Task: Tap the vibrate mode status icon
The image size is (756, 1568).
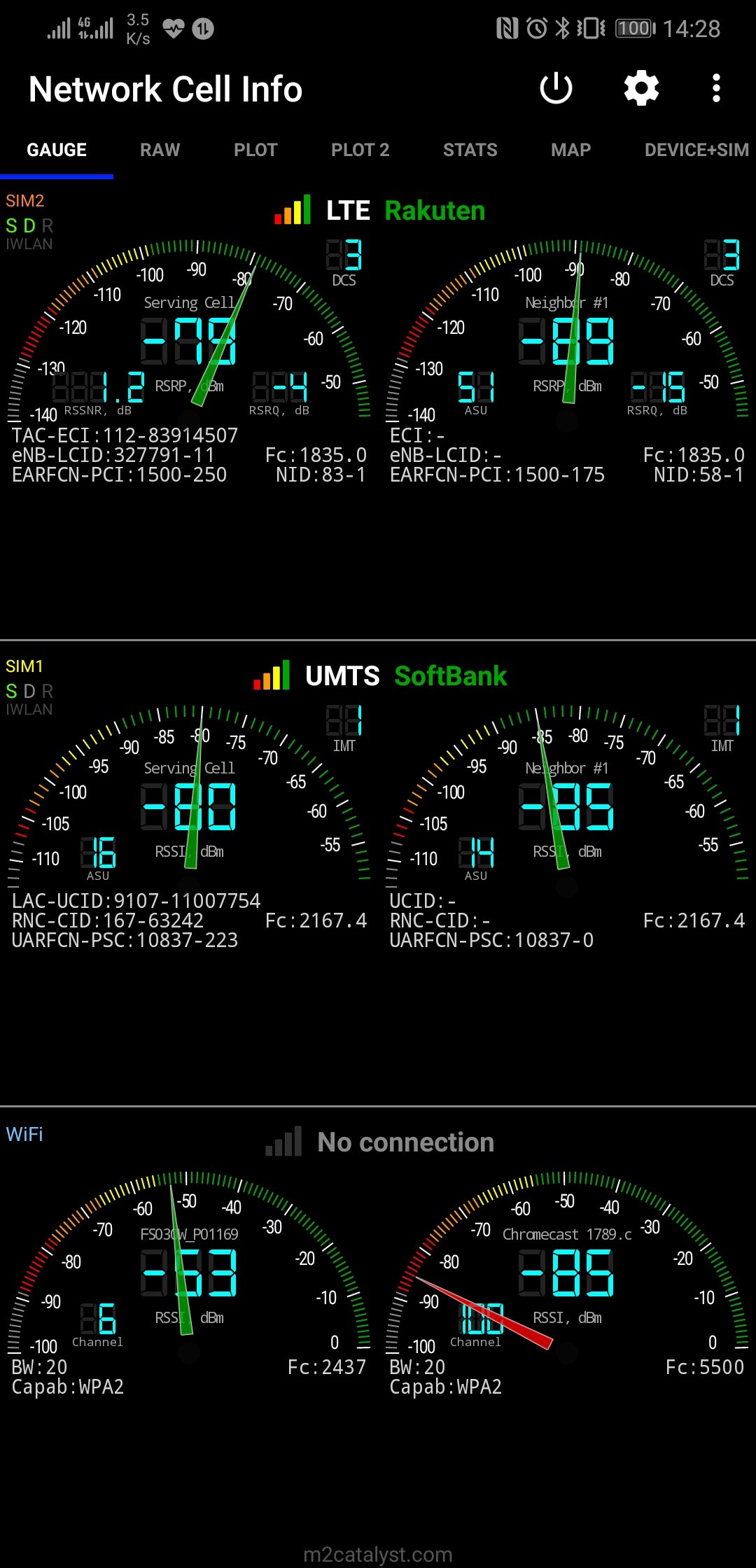Action: 591,28
